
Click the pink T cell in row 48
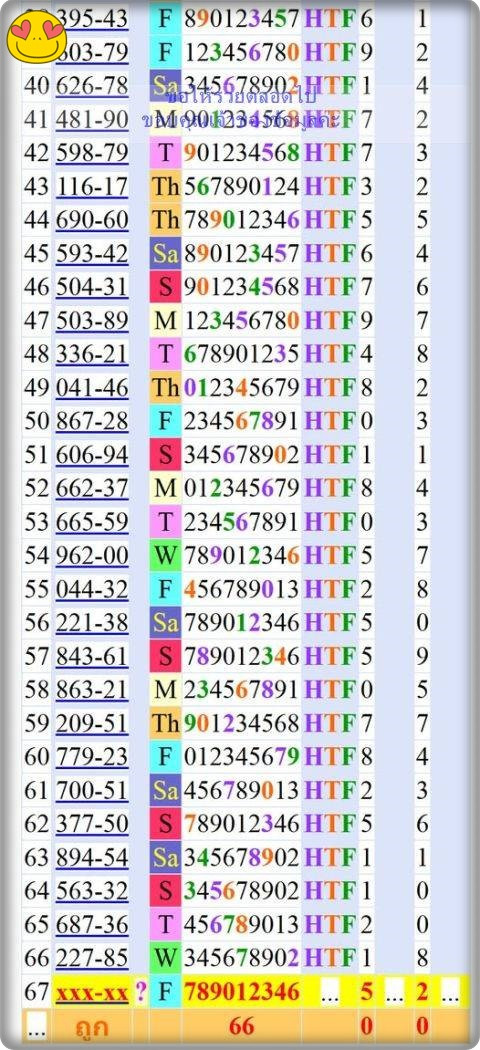tap(165, 354)
